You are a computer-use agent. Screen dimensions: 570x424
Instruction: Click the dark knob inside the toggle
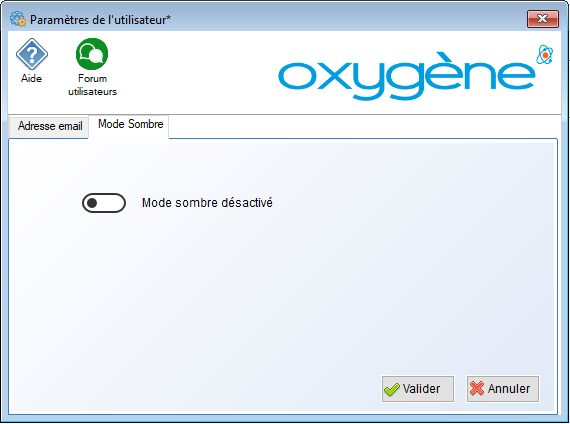coord(92,203)
